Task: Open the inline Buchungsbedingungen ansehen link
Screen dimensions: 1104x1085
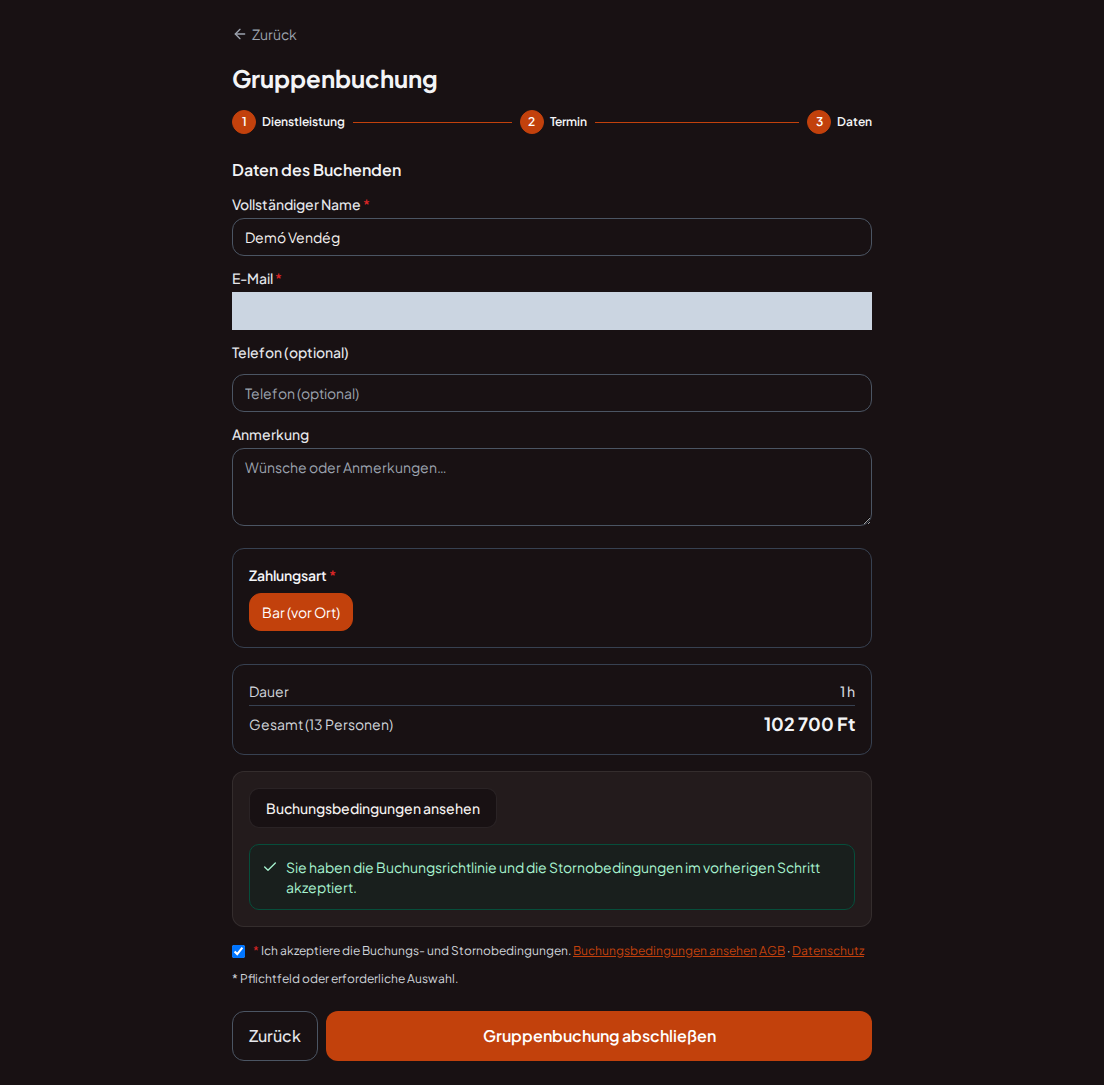Action: 665,951
